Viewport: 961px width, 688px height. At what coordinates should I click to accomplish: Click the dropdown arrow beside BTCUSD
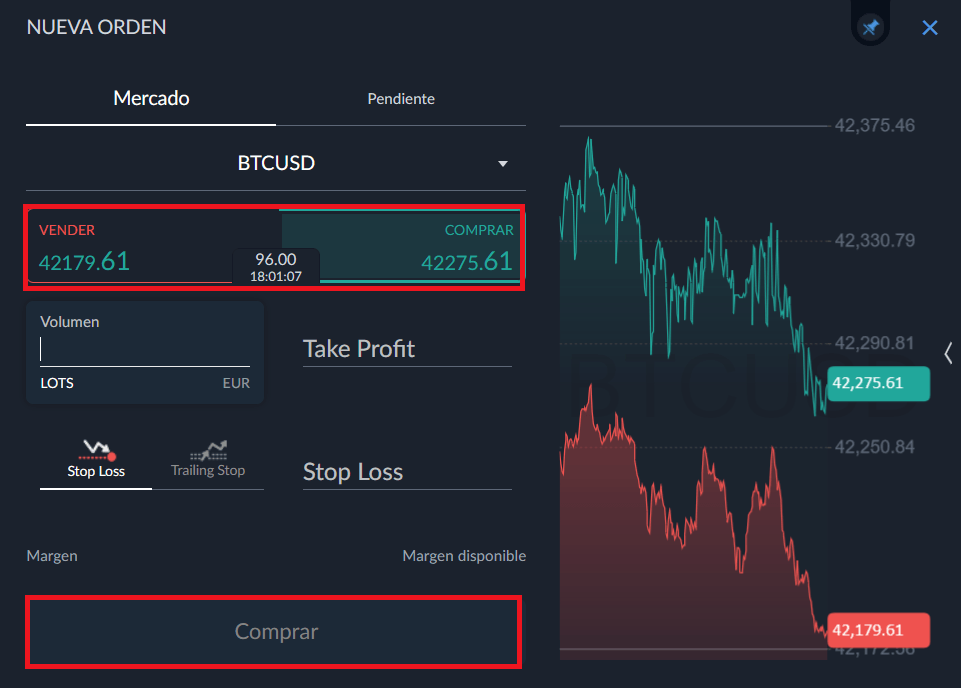pyautogui.click(x=503, y=164)
